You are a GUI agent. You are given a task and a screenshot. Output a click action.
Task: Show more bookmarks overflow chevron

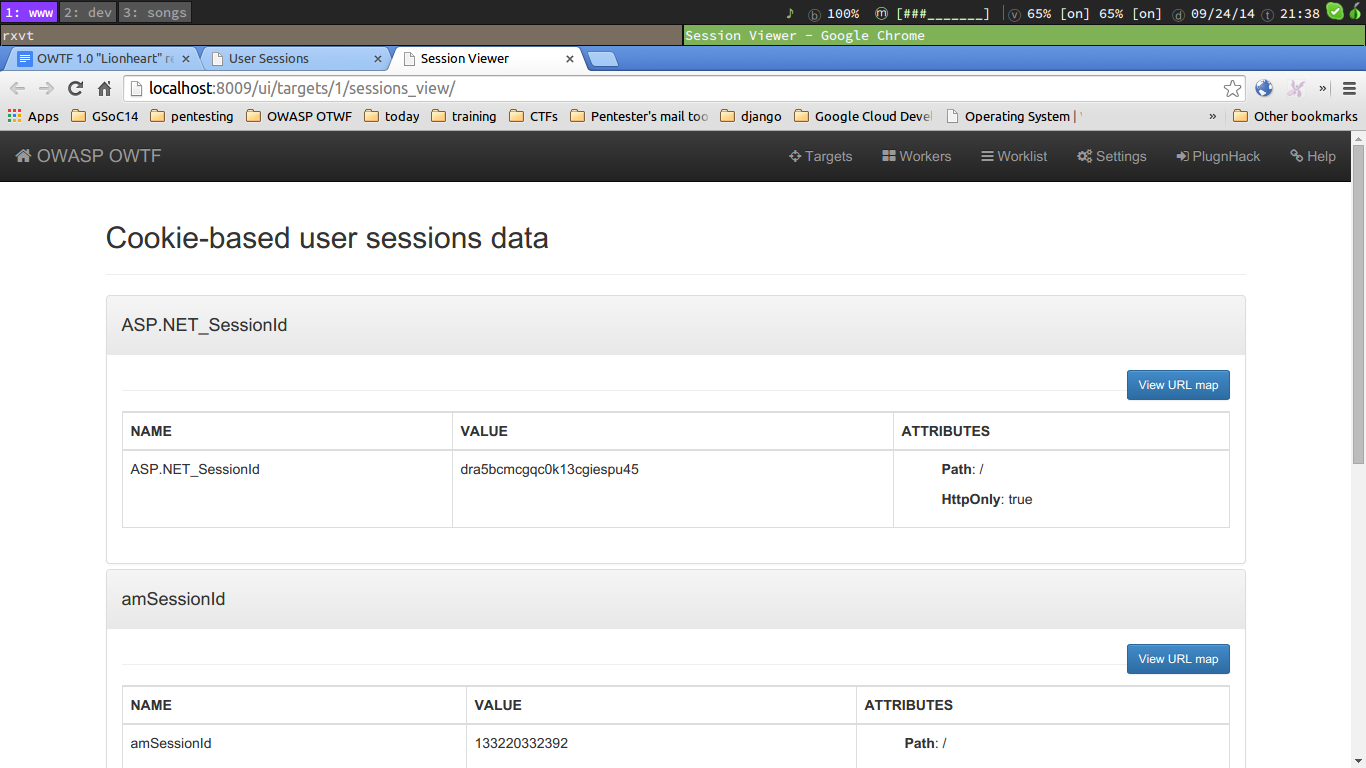click(1213, 116)
